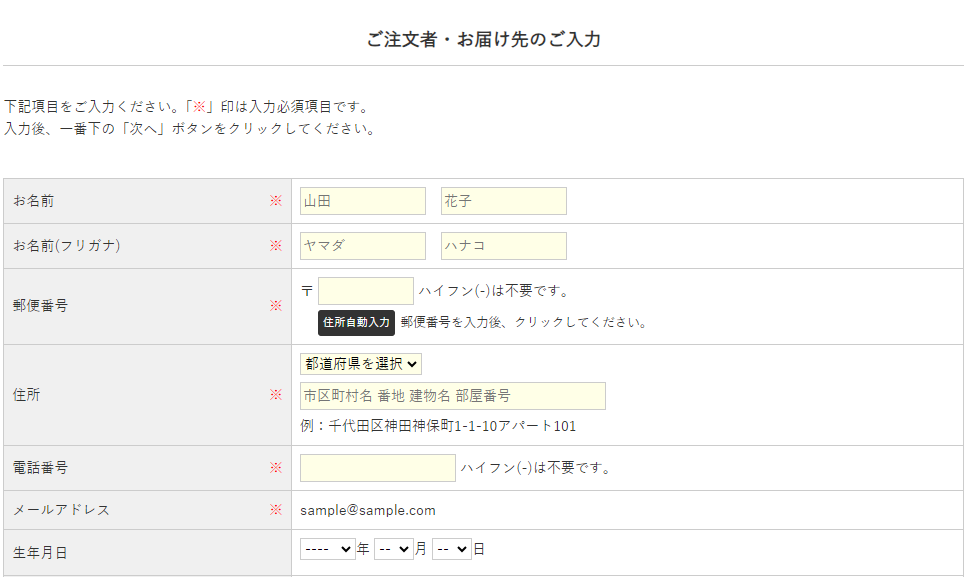
Task: Click the sample@sample.com email address text
Action: click(368, 510)
